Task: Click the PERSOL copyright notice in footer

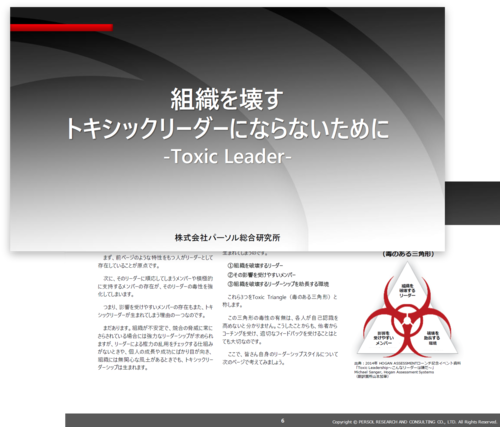Action: pyautogui.click(x=414, y=422)
